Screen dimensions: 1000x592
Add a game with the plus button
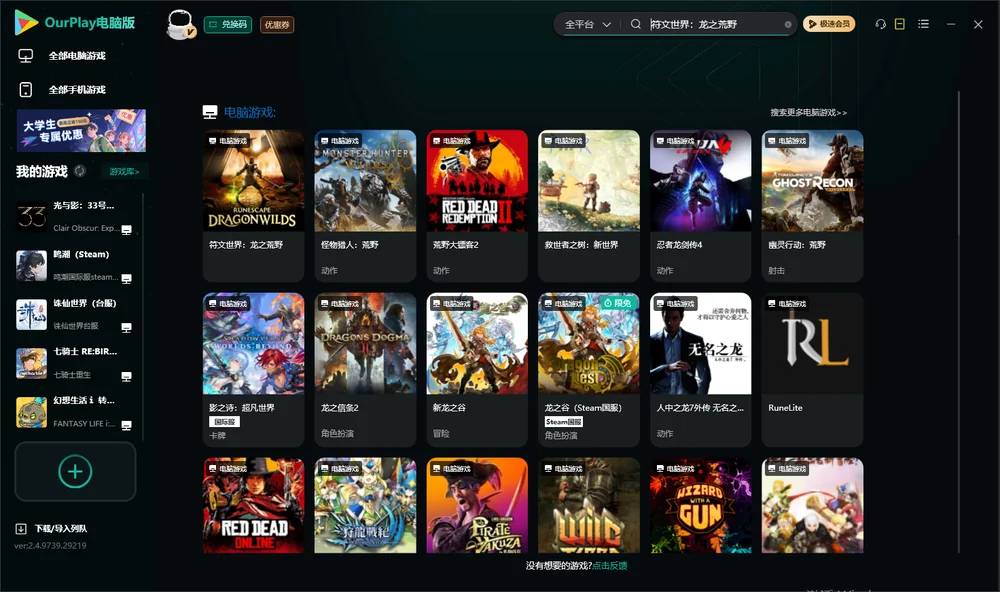pos(75,471)
